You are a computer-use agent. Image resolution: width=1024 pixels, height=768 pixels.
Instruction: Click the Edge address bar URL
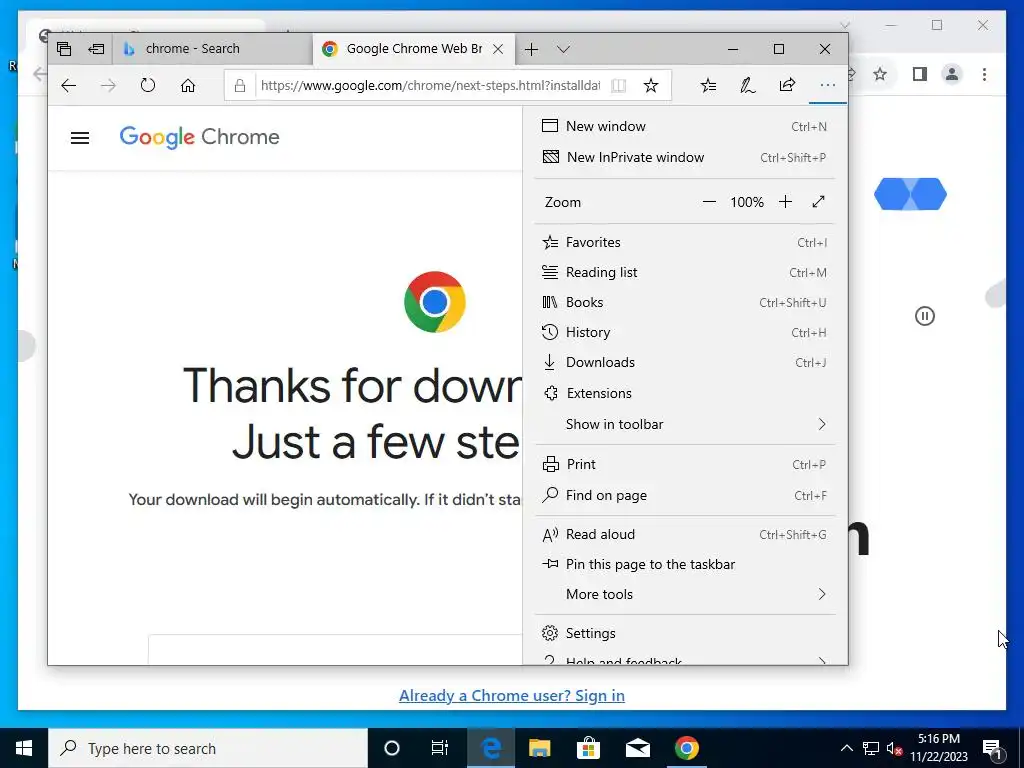coord(430,86)
